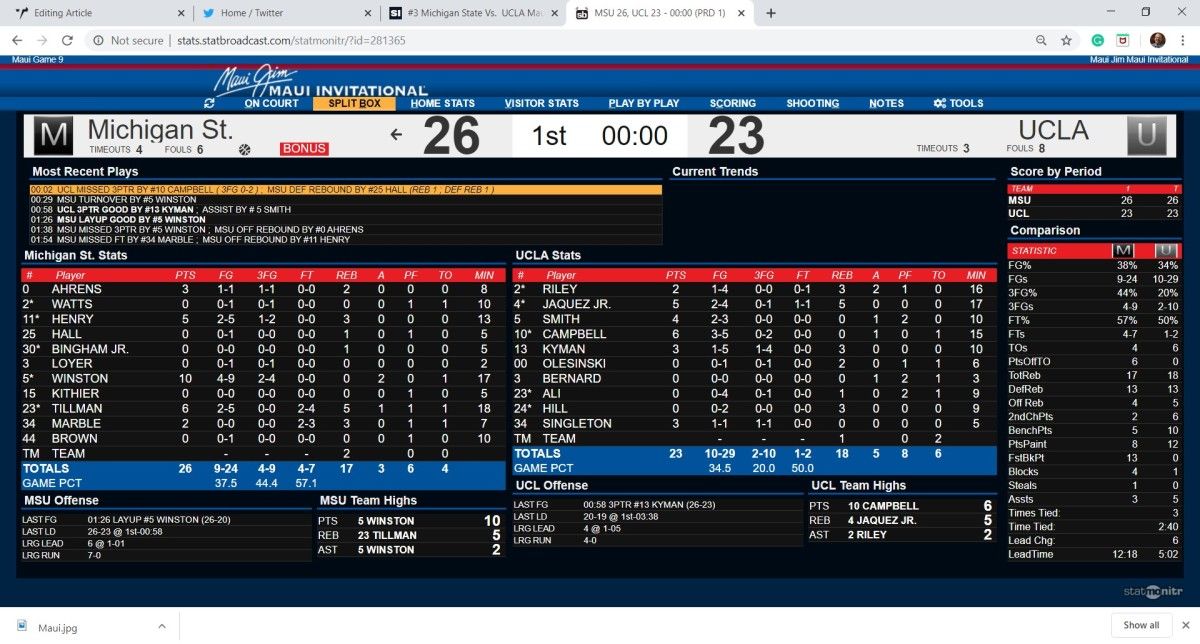Click JAQUEZ JR. row in UCLA Stats
Viewport: 1200px width, 644px height.
click(755, 304)
